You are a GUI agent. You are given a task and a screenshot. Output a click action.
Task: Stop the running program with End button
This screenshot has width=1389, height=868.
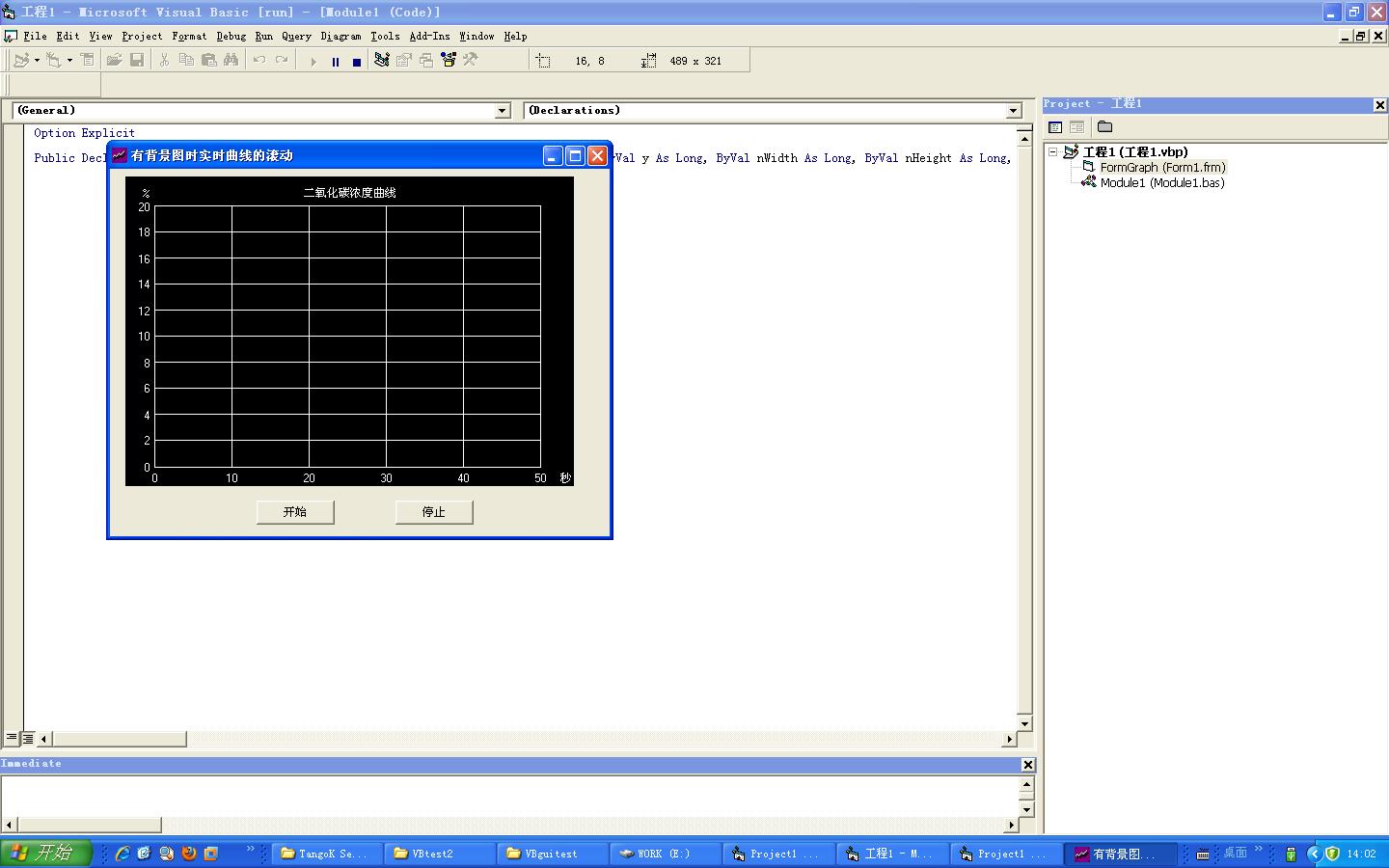coord(356,61)
